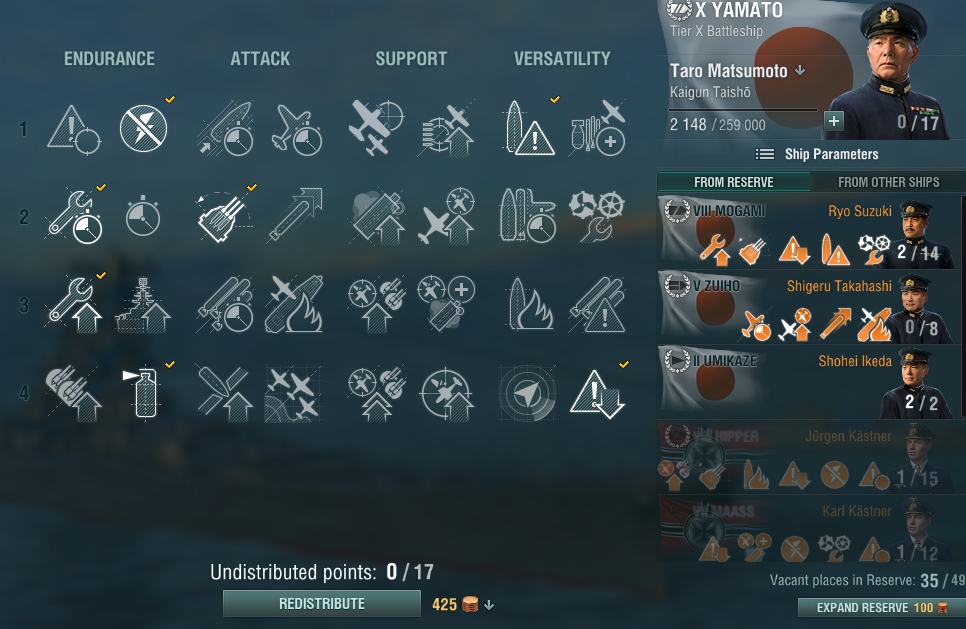Viewport: 966px width, 629px height.
Task: Select the Priority Target skill icon
Action: click(x=73, y=129)
